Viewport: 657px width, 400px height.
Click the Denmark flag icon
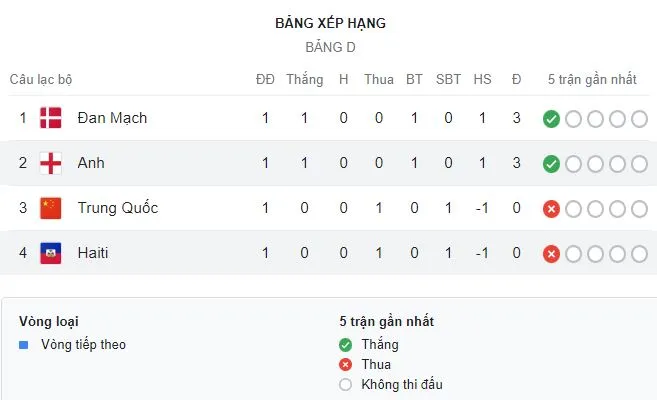[x=50, y=118]
